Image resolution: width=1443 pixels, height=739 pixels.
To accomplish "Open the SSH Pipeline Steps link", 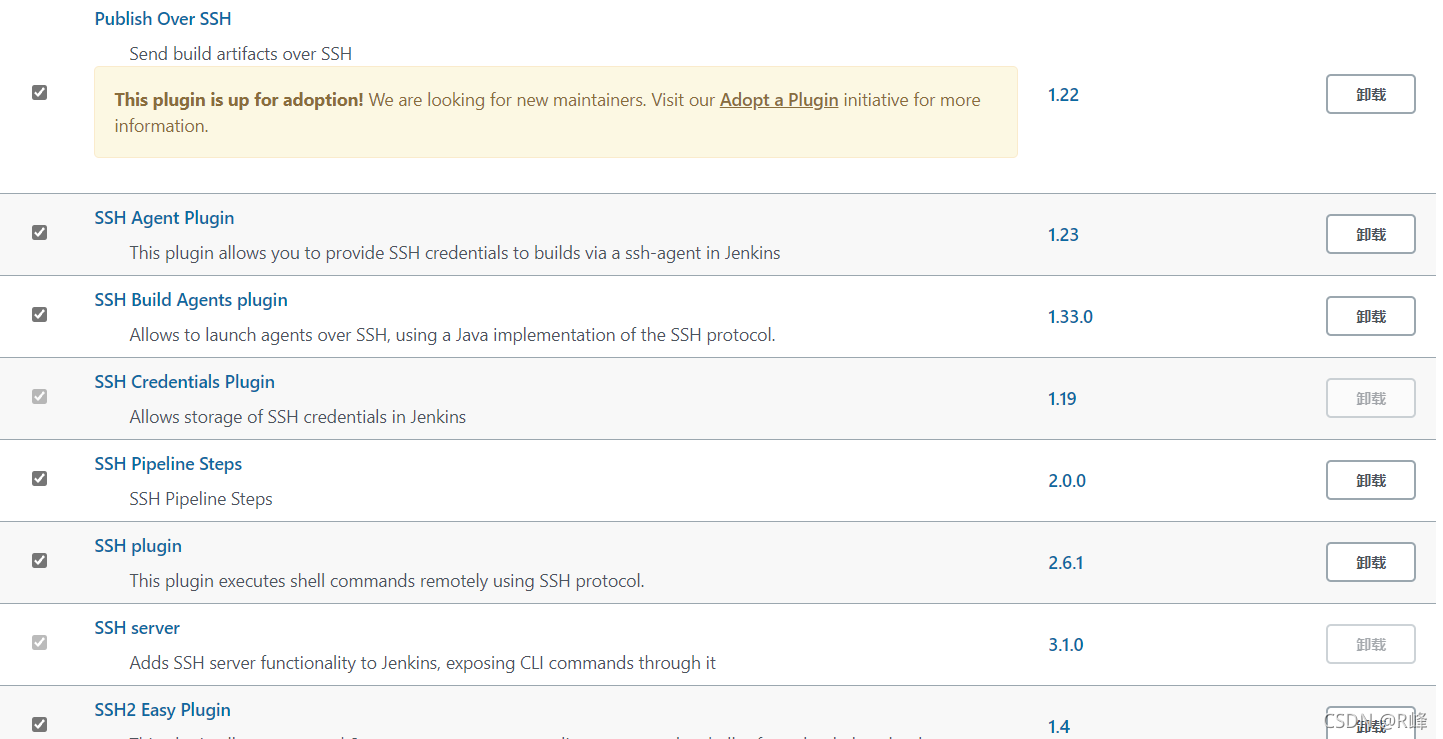I will [168, 464].
